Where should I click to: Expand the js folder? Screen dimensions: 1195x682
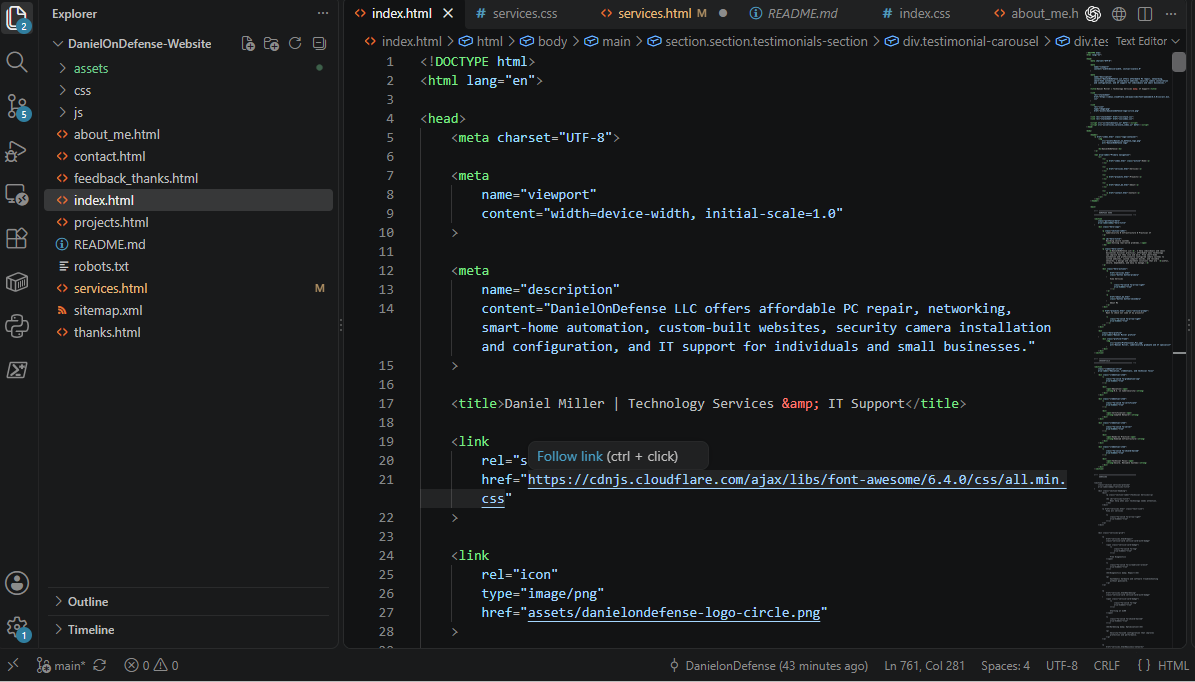(188, 113)
